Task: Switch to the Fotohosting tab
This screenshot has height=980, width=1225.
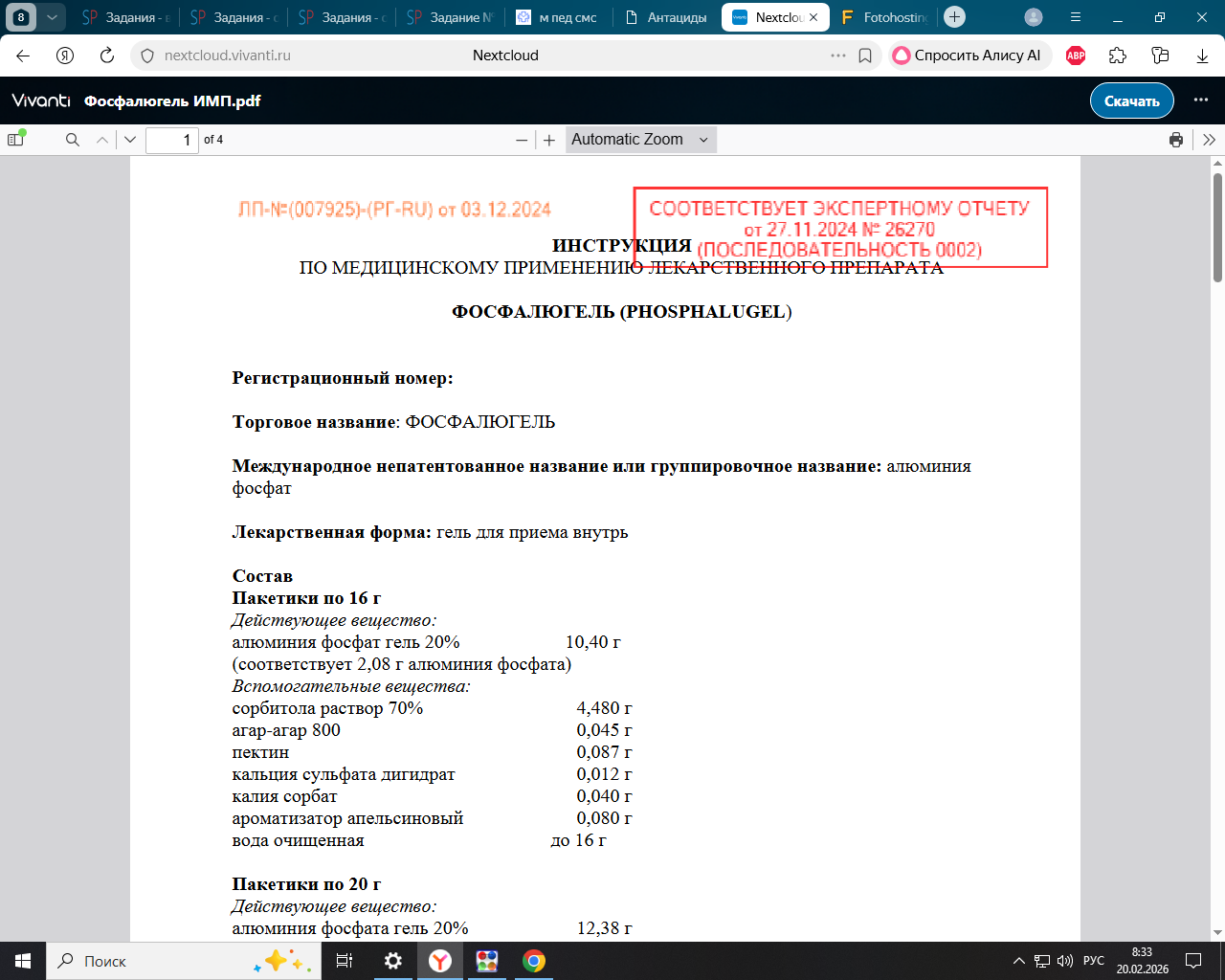Action: point(883,17)
